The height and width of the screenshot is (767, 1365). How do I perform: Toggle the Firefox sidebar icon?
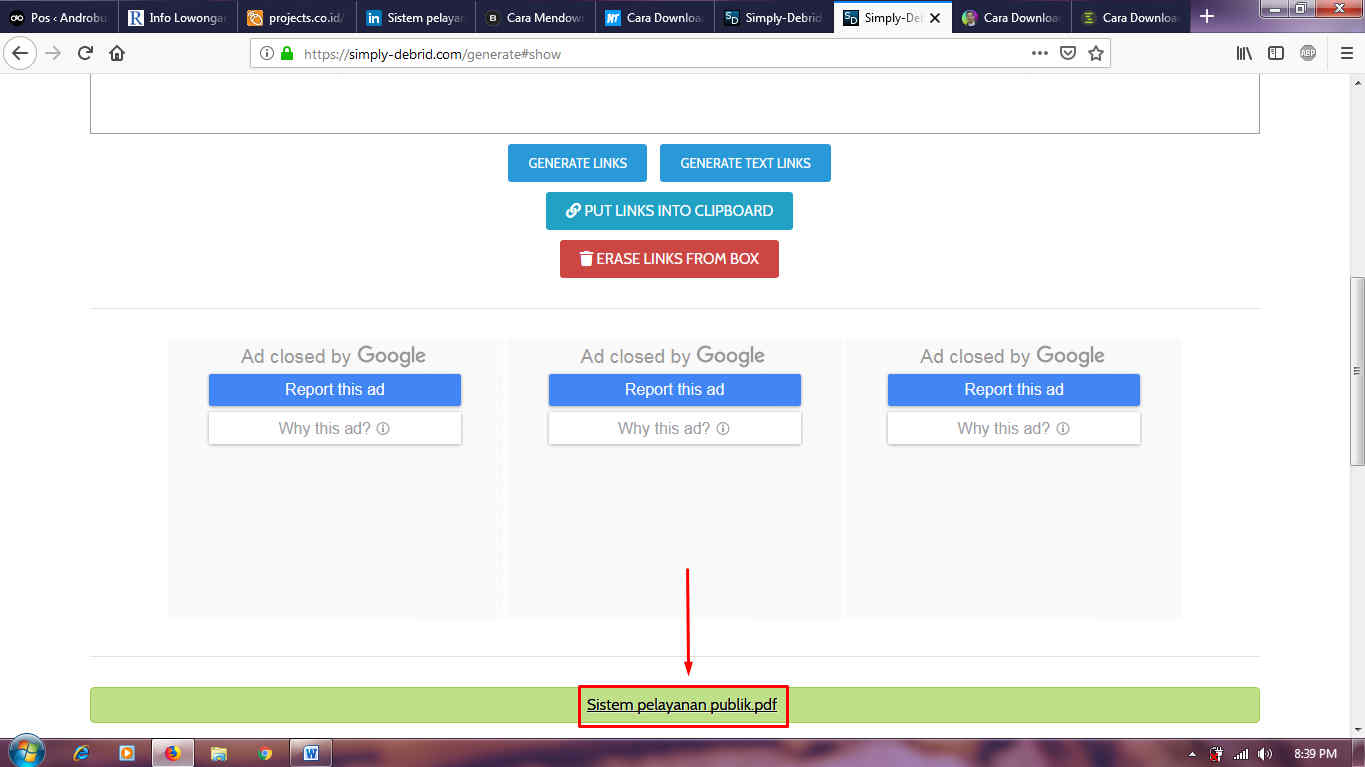tap(1276, 53)
